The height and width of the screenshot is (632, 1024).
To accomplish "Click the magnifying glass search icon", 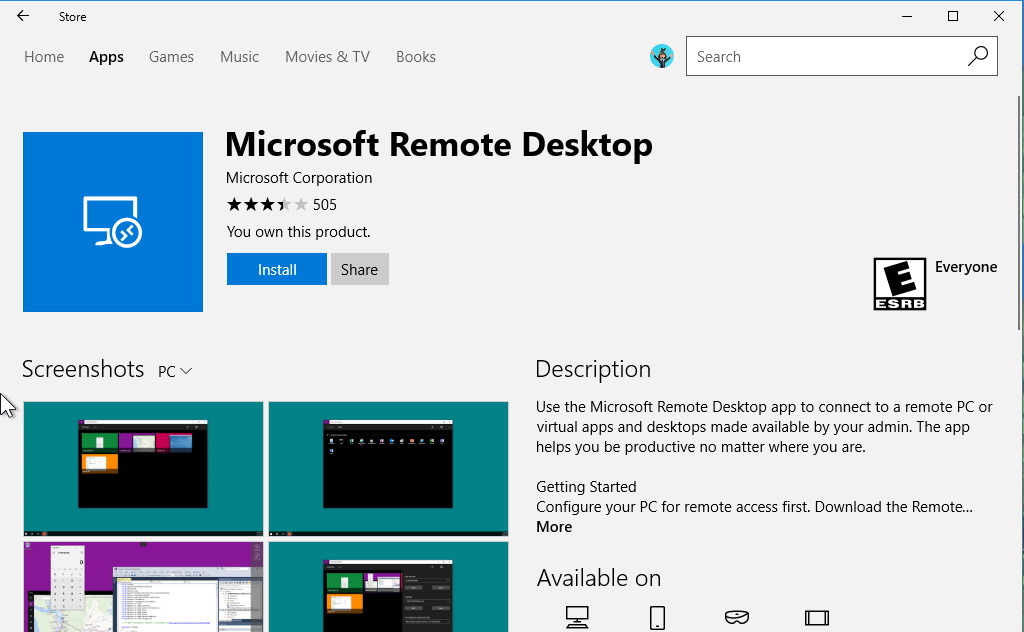I will [x=977, y=57].
